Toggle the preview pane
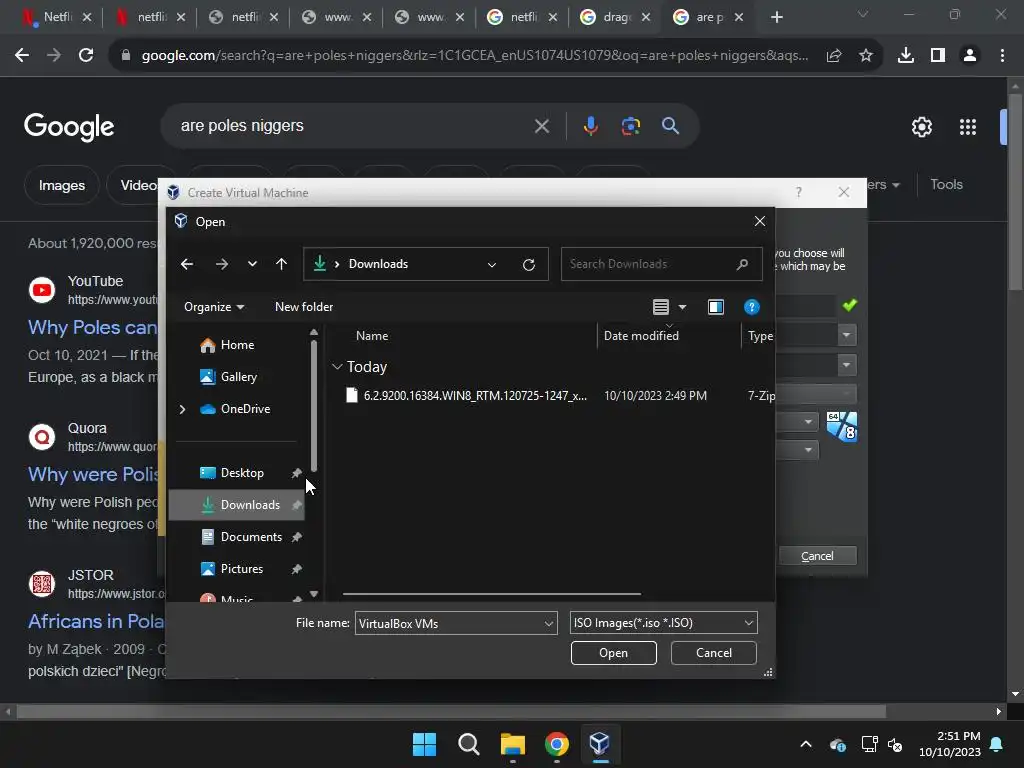 click(x=716, y=307)
